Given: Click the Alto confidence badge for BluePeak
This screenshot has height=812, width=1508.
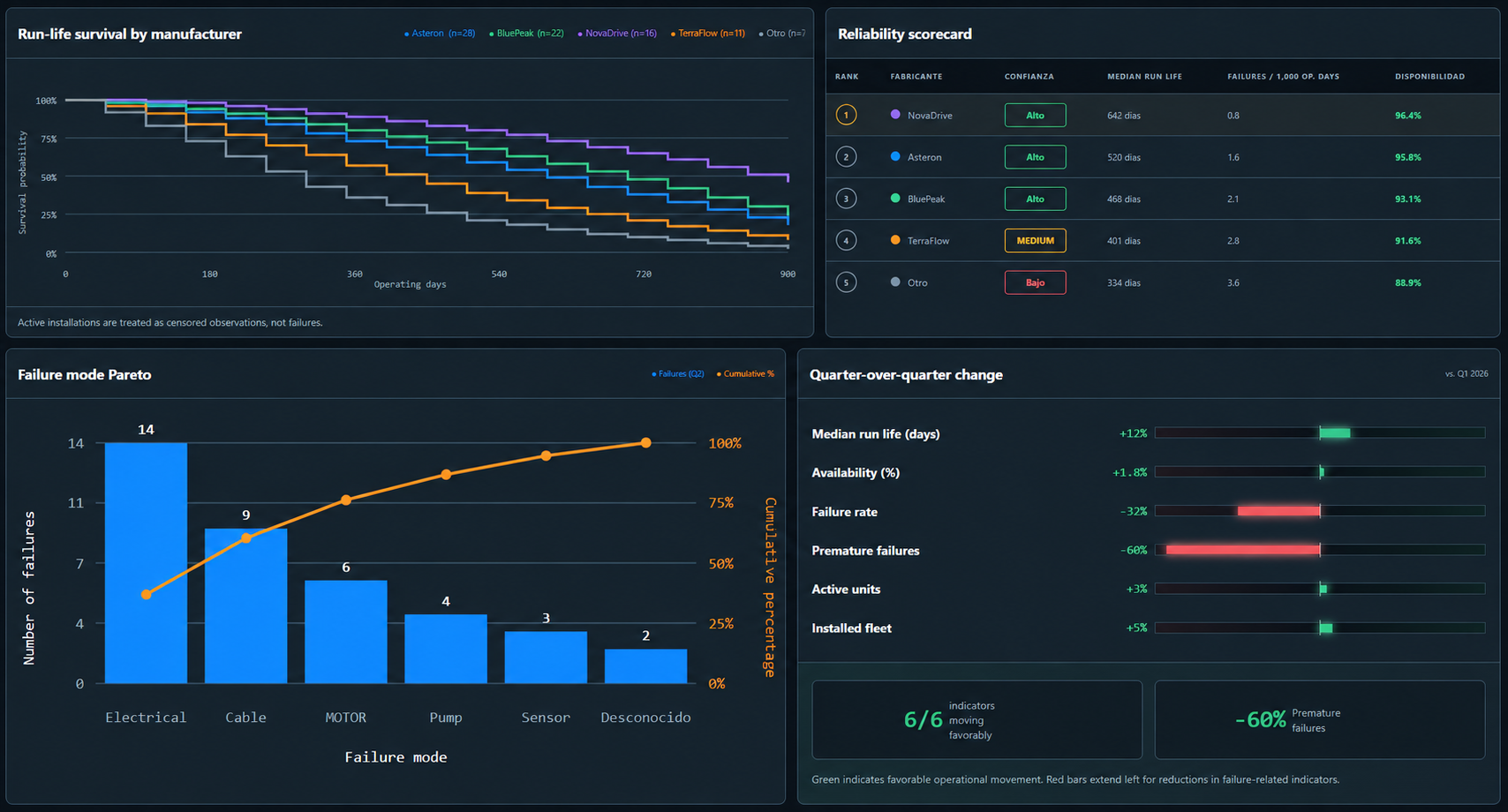Looking at the screenshot, I should [x=1035, y=199].
